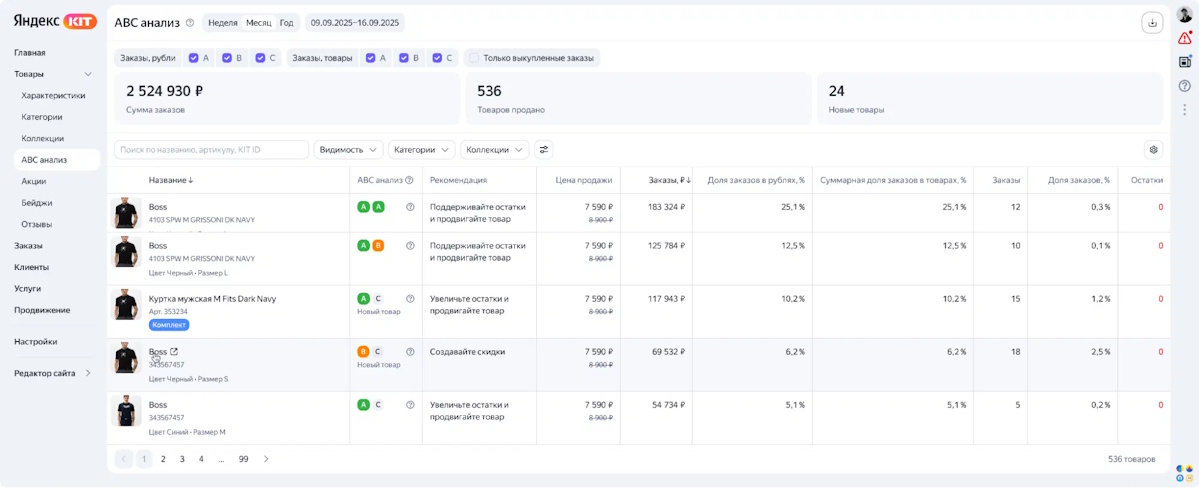Open the thumbnail of the blue Boss t-shirt

[126, 411]
